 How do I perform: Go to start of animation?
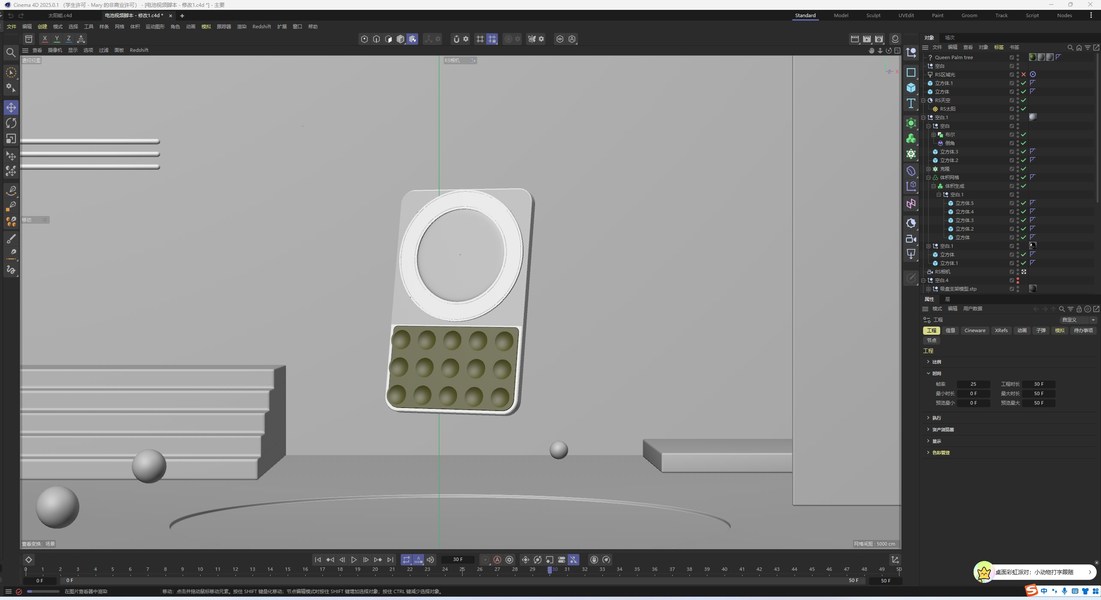(x=317, y=560)
